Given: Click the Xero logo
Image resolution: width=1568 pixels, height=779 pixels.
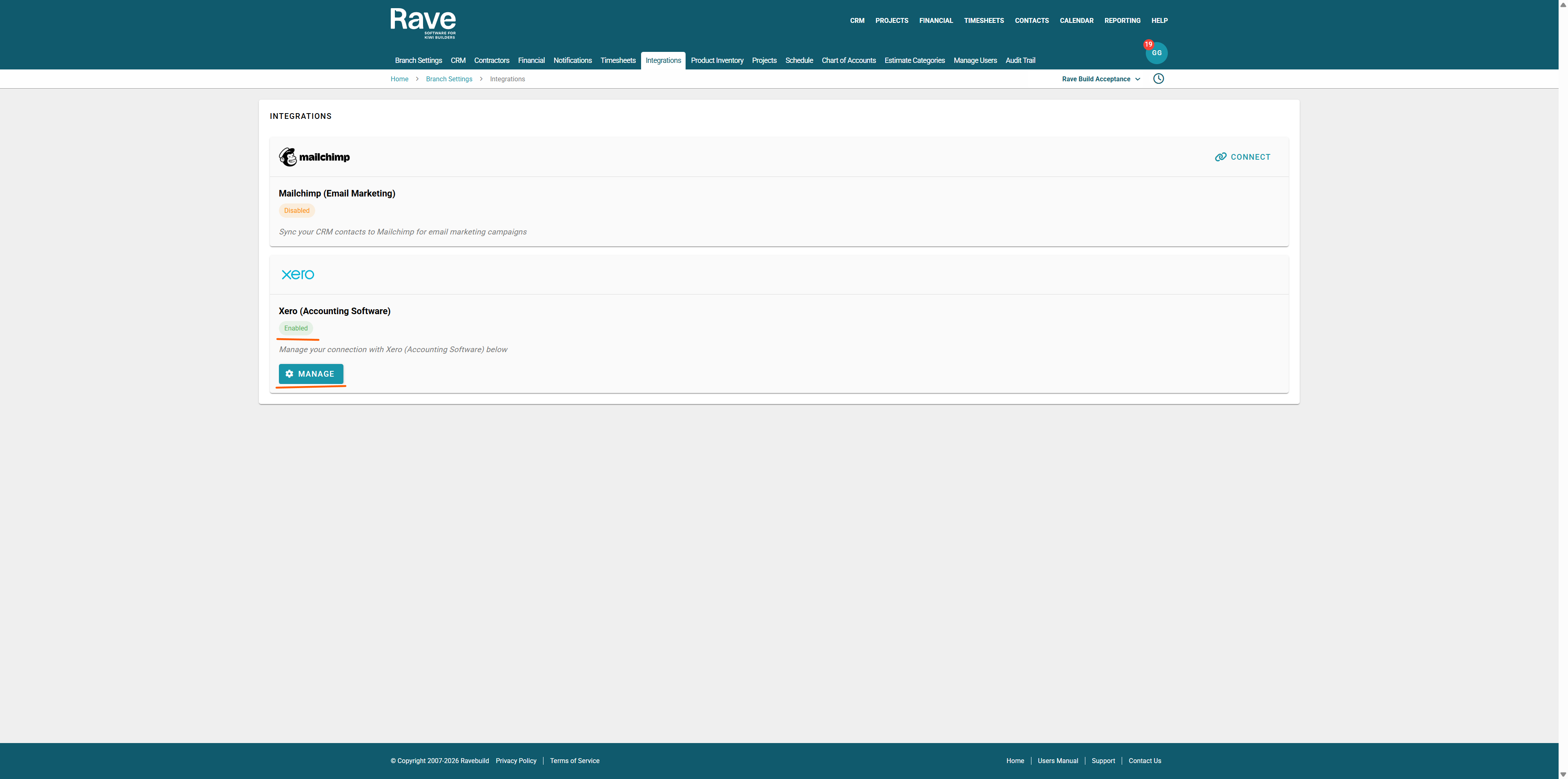Looking at the screenshot, I should [298, 275].
